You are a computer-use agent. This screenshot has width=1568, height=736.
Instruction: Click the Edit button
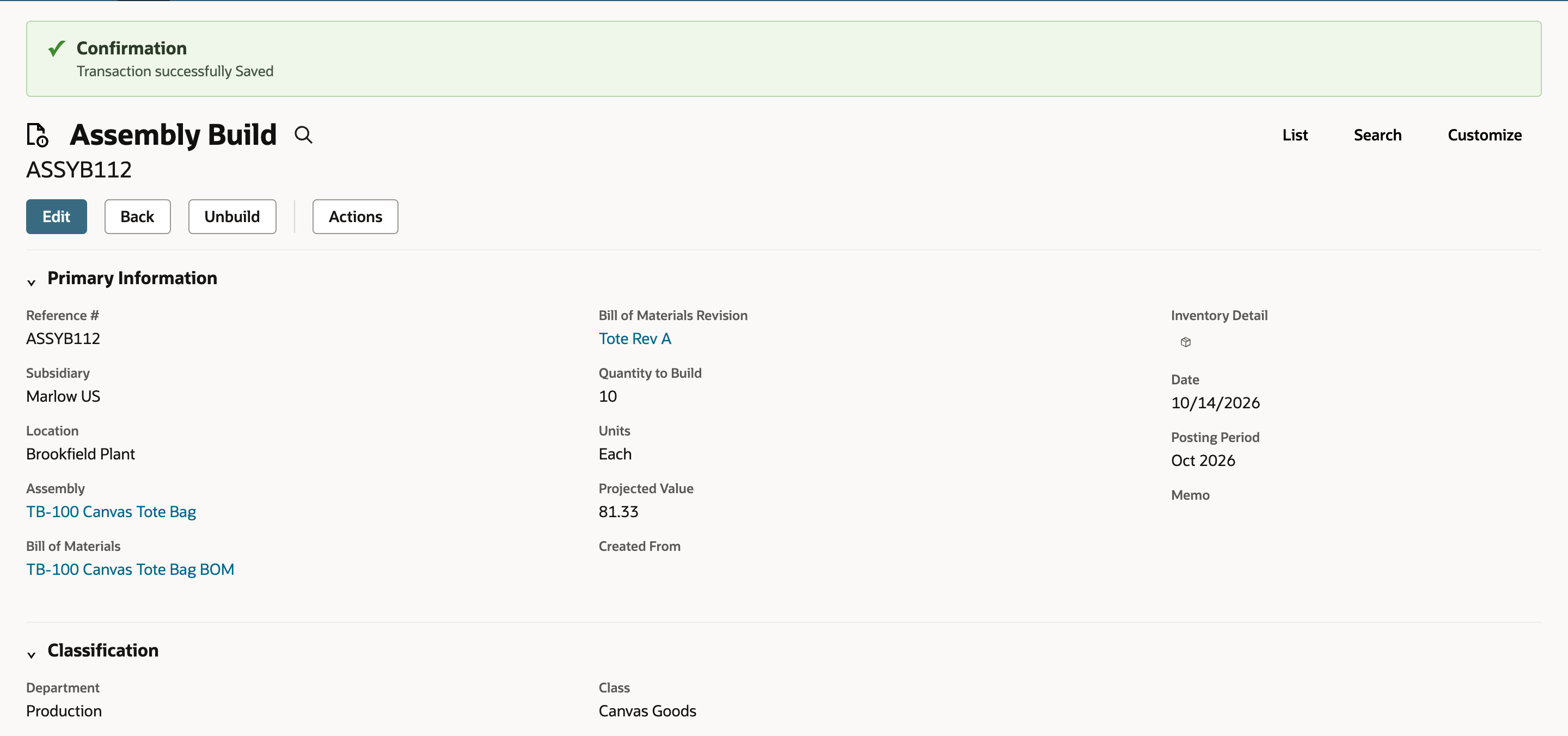(x=57, y=217)
